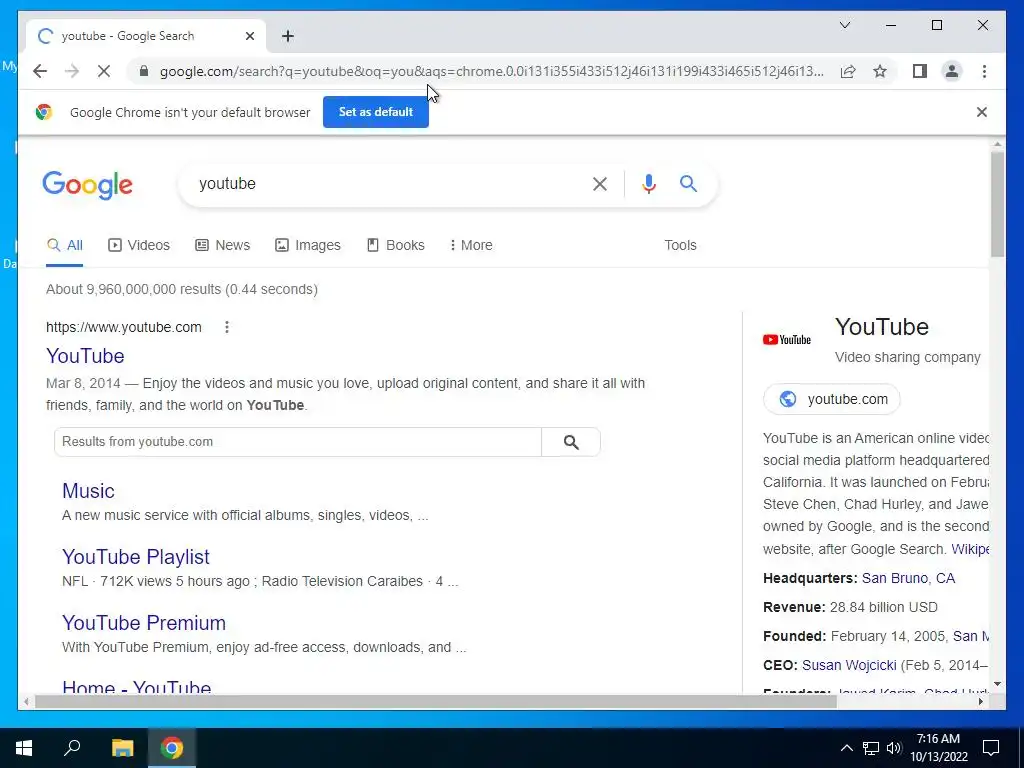This screenshot has height=768, width=1024.
Task: Open Windows taskbar search
Action: [x=72, y=748]
